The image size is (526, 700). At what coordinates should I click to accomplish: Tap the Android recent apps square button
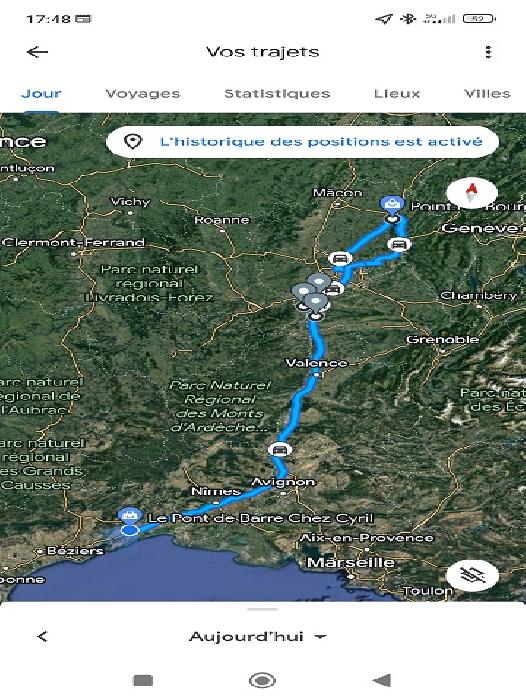143,680
